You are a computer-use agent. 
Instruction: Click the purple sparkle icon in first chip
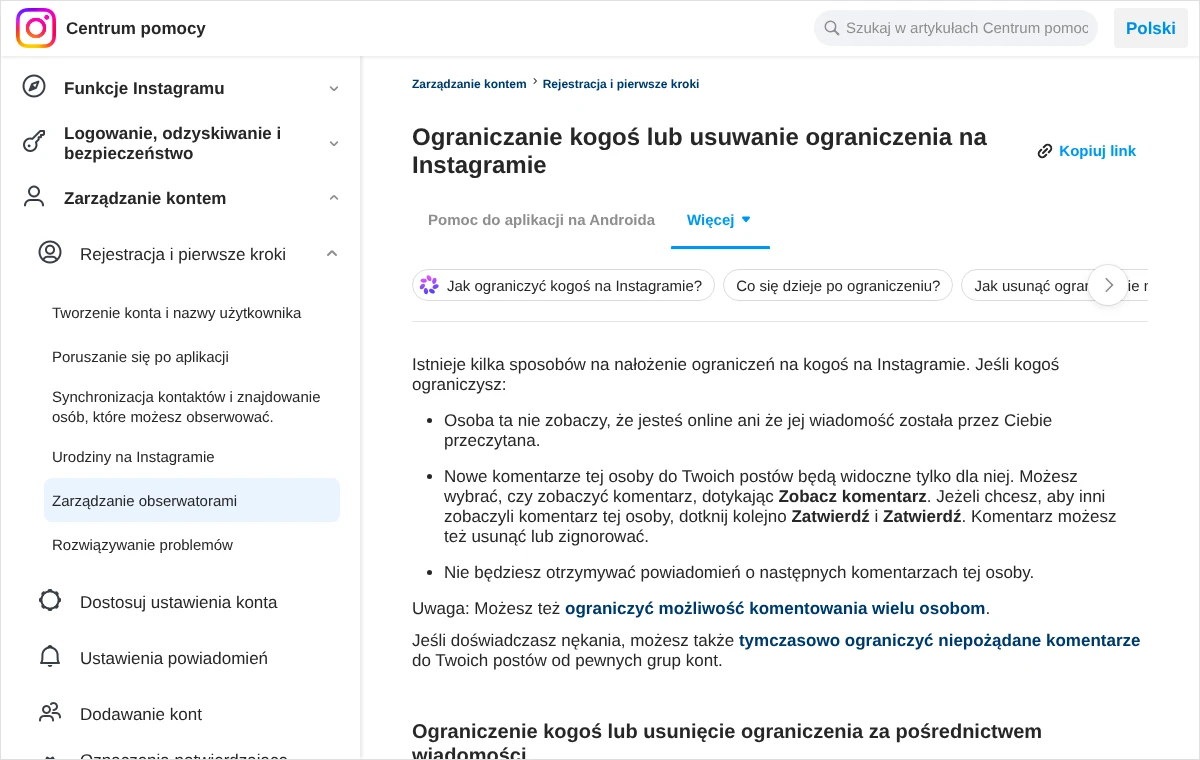429,285
